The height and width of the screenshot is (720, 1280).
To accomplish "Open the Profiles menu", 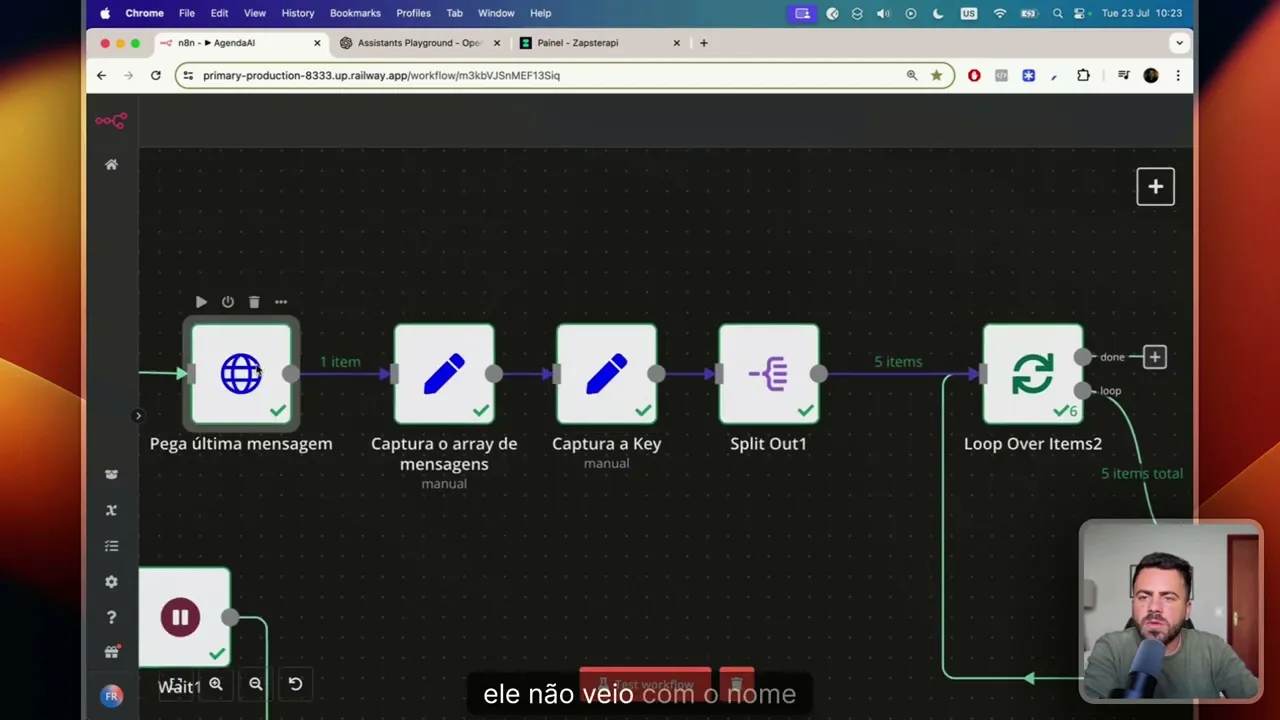I will tap(413, 13).
